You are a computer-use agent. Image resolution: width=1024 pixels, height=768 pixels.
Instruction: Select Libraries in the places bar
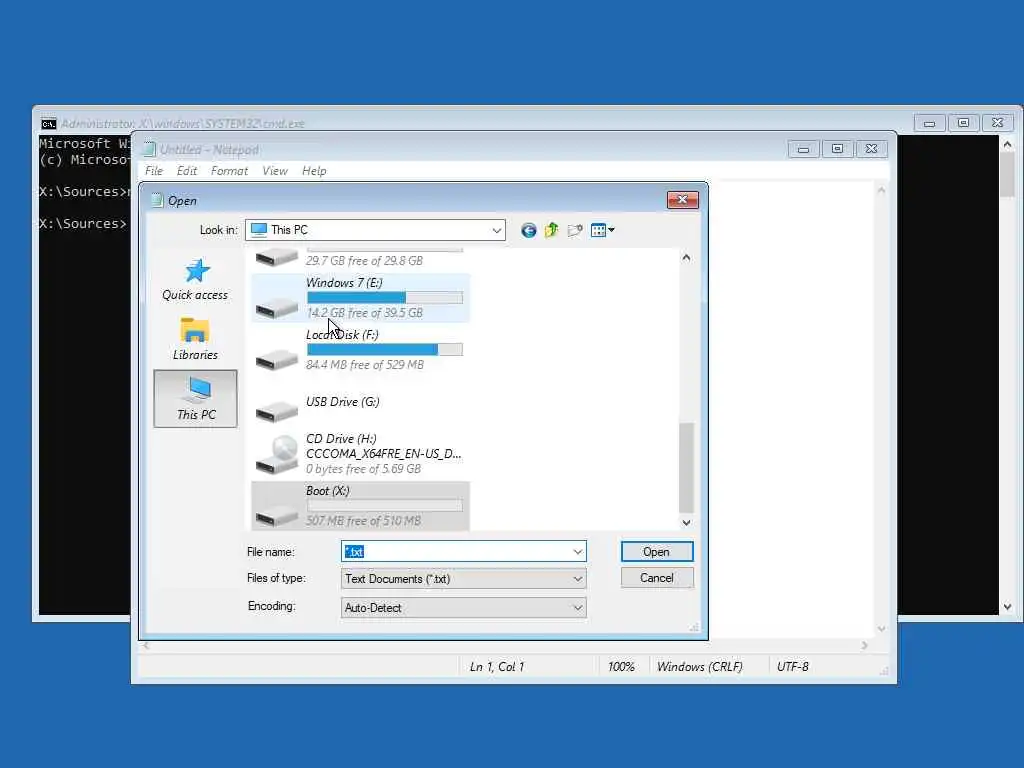pyautogui.click(x=195, y=339)
